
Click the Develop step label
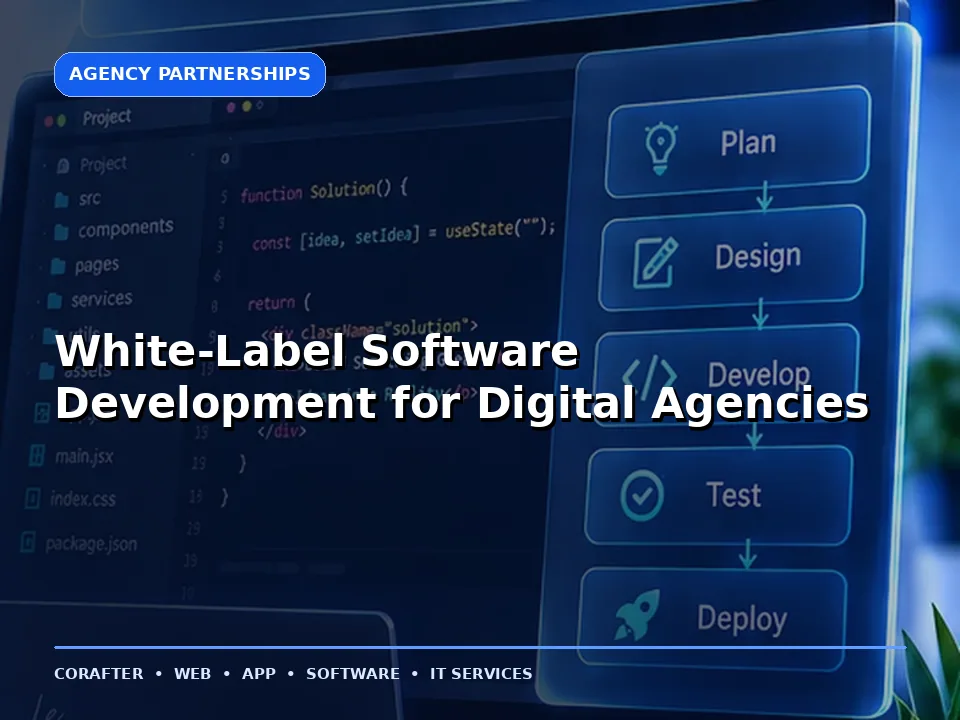pyautogui.click(x=759, y=373)
